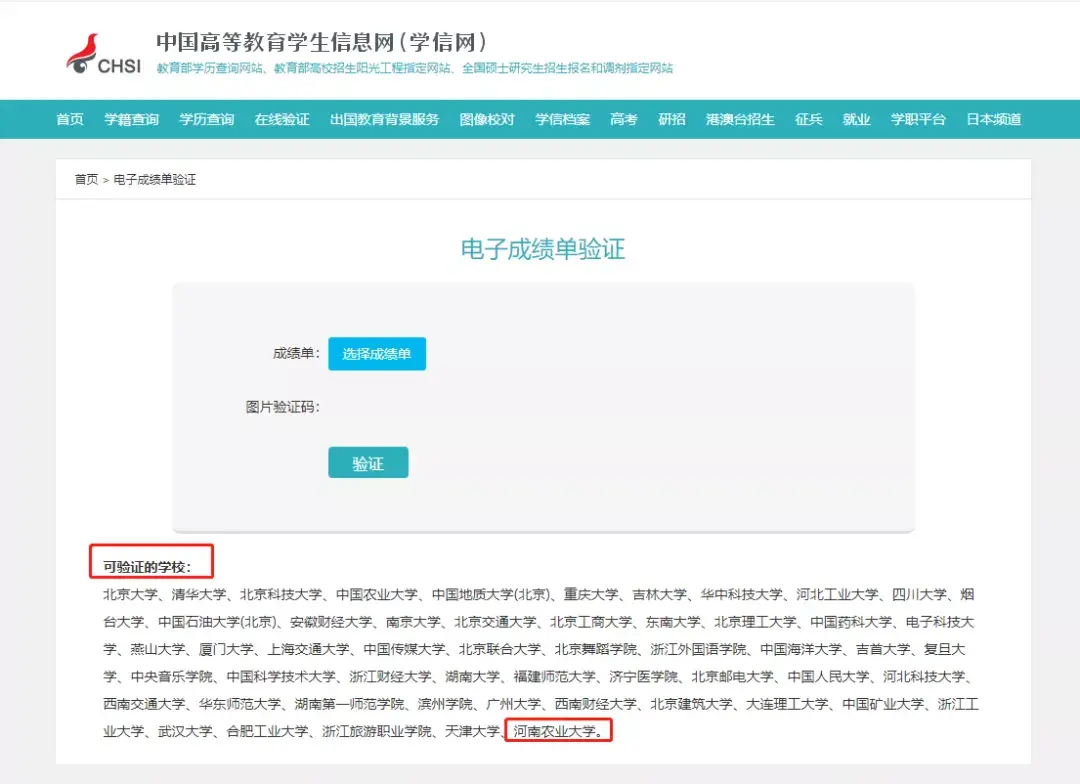Click the 中国高等教育学生信息网 site title
This screenshot has width=1080, height=784.
click(x=321, y=42)
